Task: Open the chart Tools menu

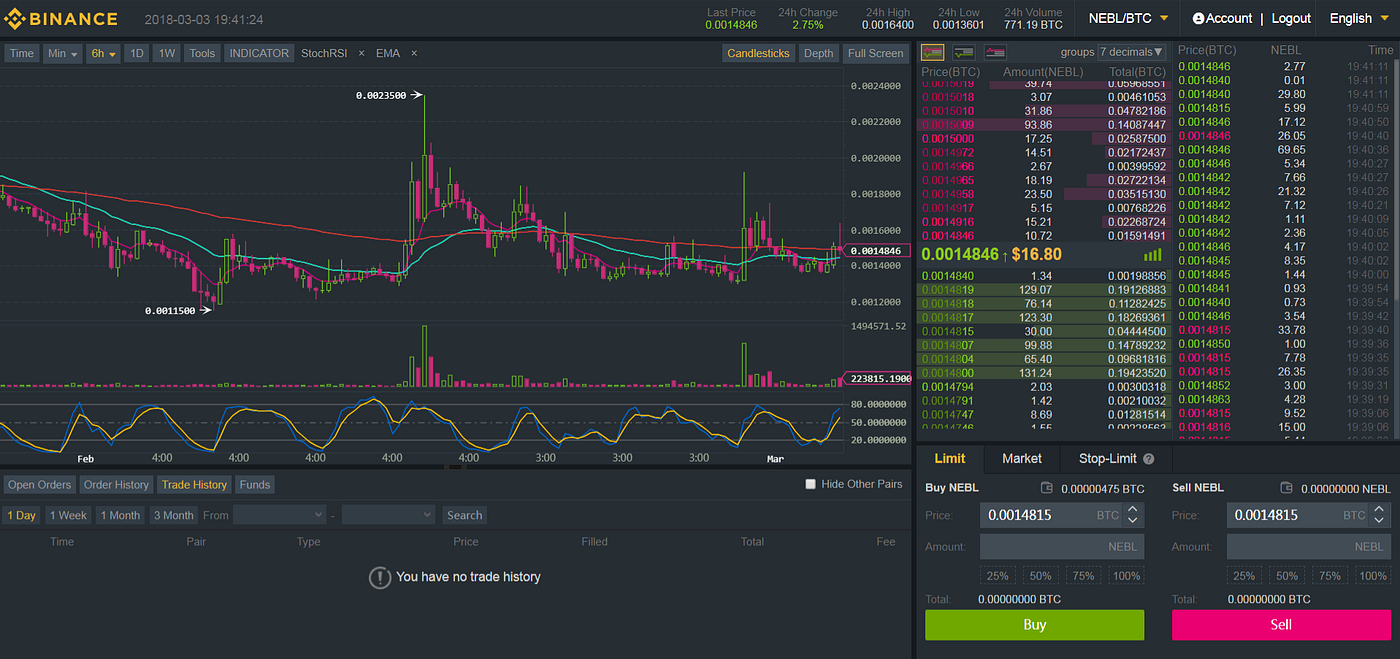Action: coord(202,53)
